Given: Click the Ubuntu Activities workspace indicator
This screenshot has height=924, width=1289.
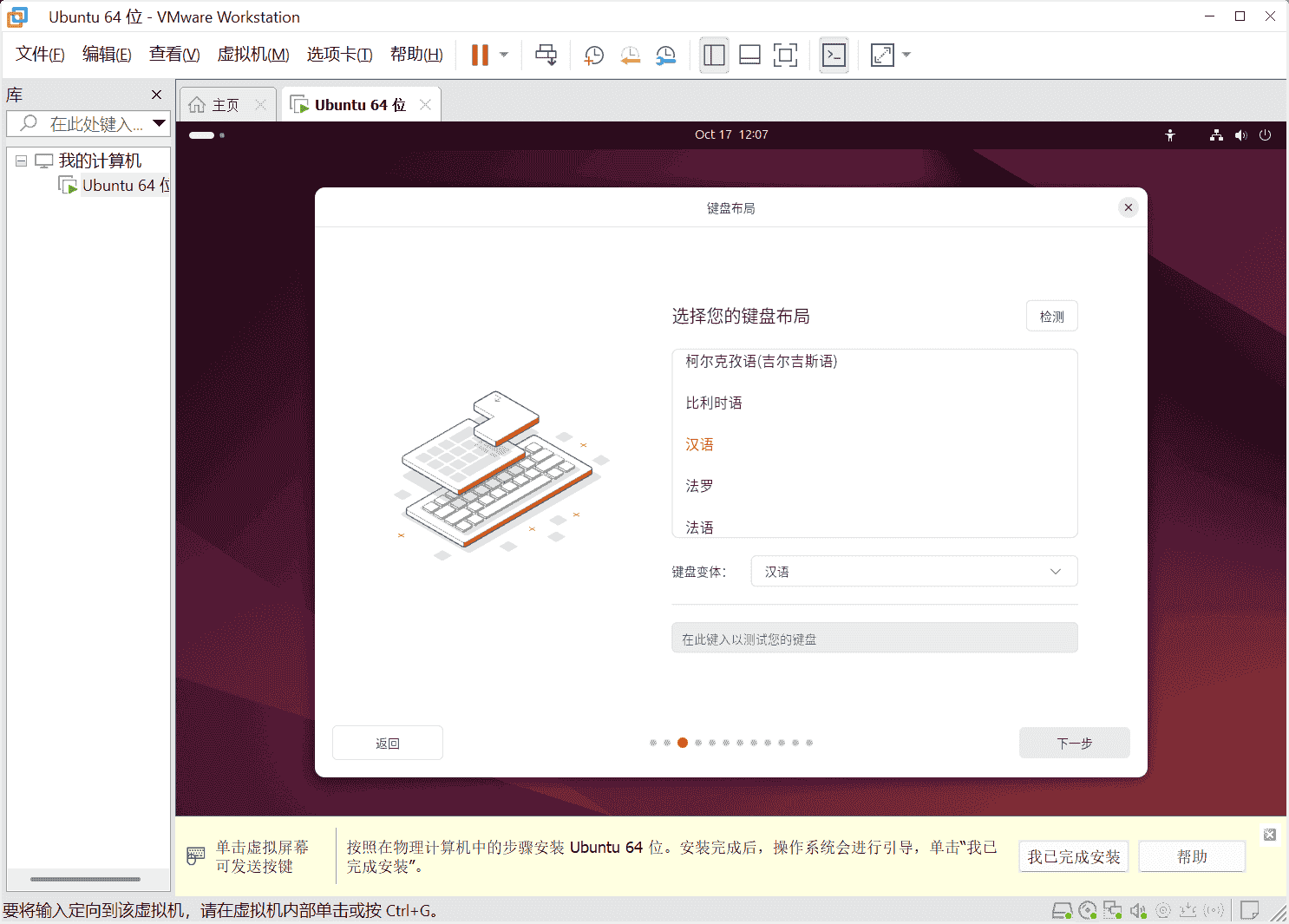Looking at the screenshot, I should tap(206, 134).
